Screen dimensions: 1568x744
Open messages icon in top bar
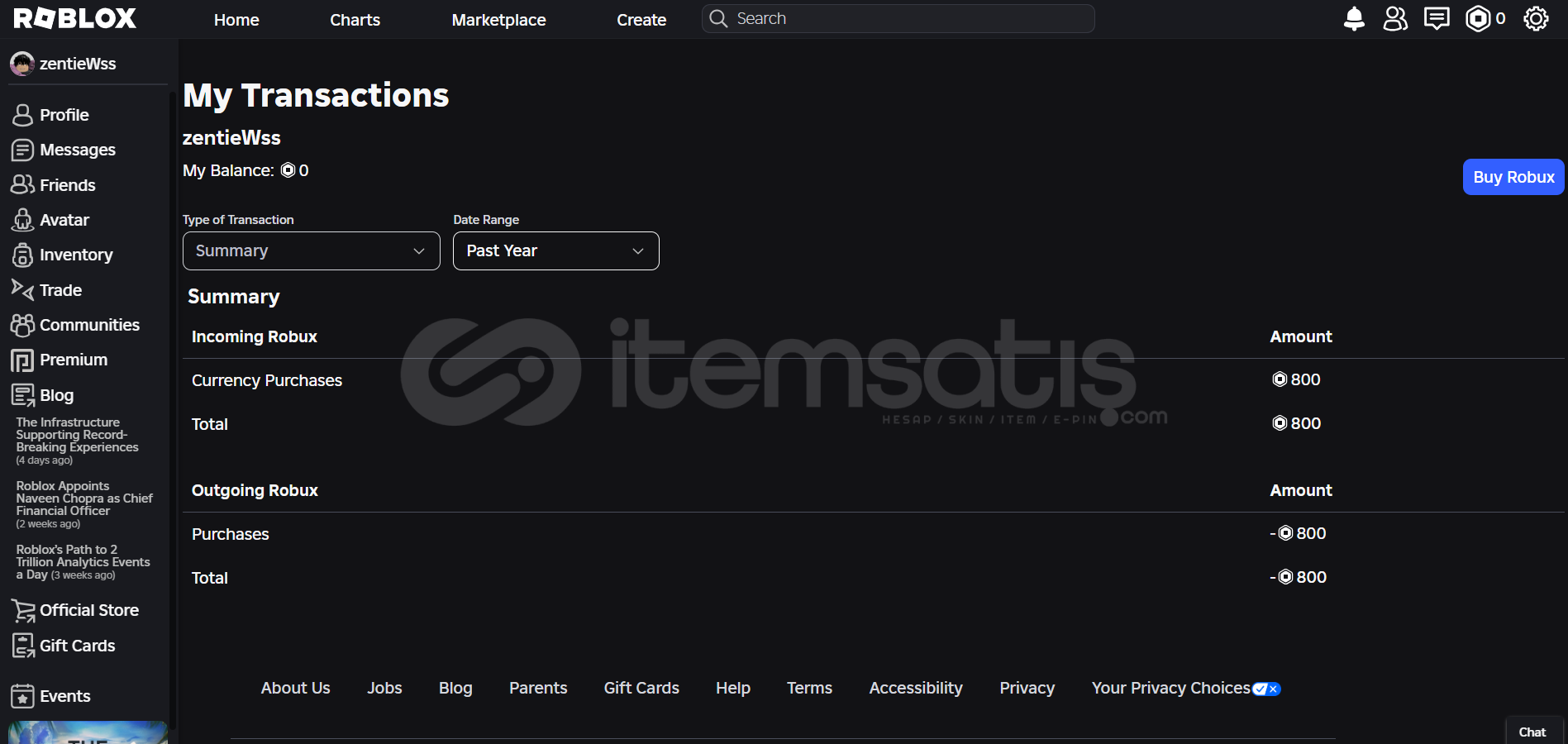click(x=1437, y=18)
